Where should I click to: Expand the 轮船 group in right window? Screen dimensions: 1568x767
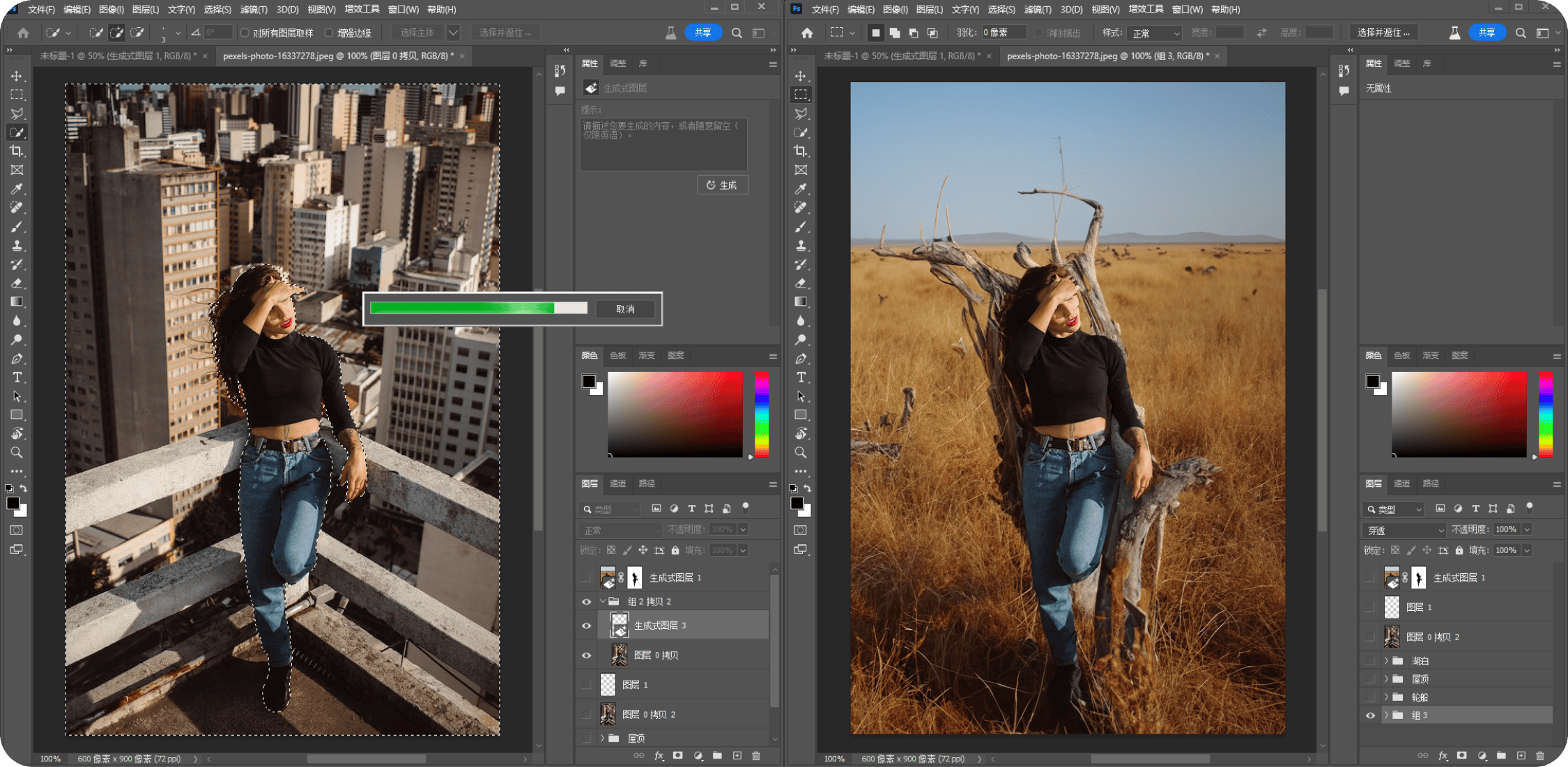(x=1386, y=697)
